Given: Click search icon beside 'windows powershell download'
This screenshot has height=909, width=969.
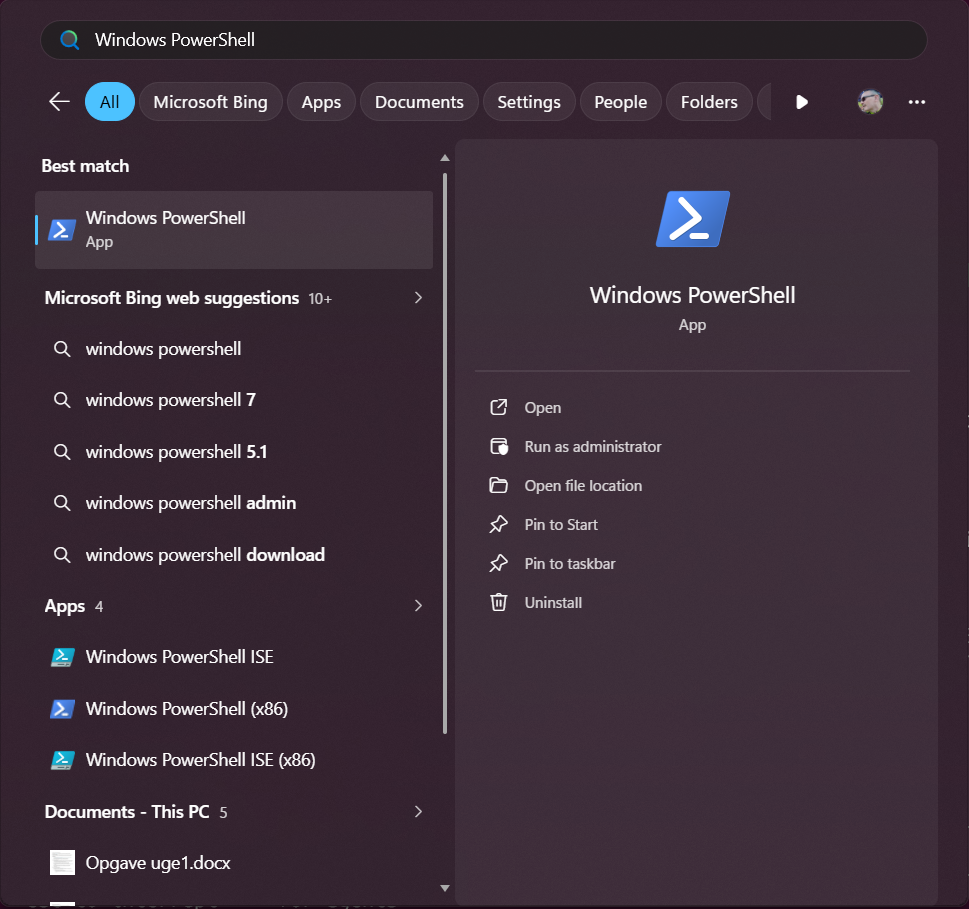Looking at the screenshot, I should [x=62, y=555].
